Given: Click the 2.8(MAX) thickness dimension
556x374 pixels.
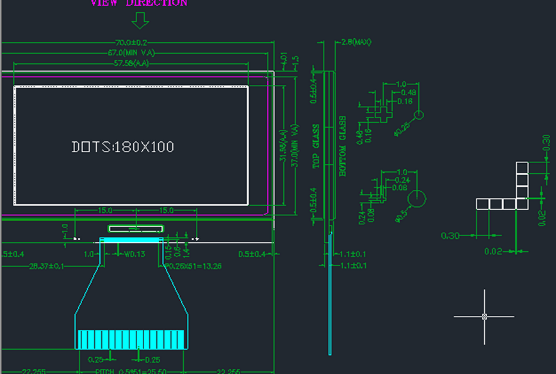Looking at the screenshot, I should 356,42.
